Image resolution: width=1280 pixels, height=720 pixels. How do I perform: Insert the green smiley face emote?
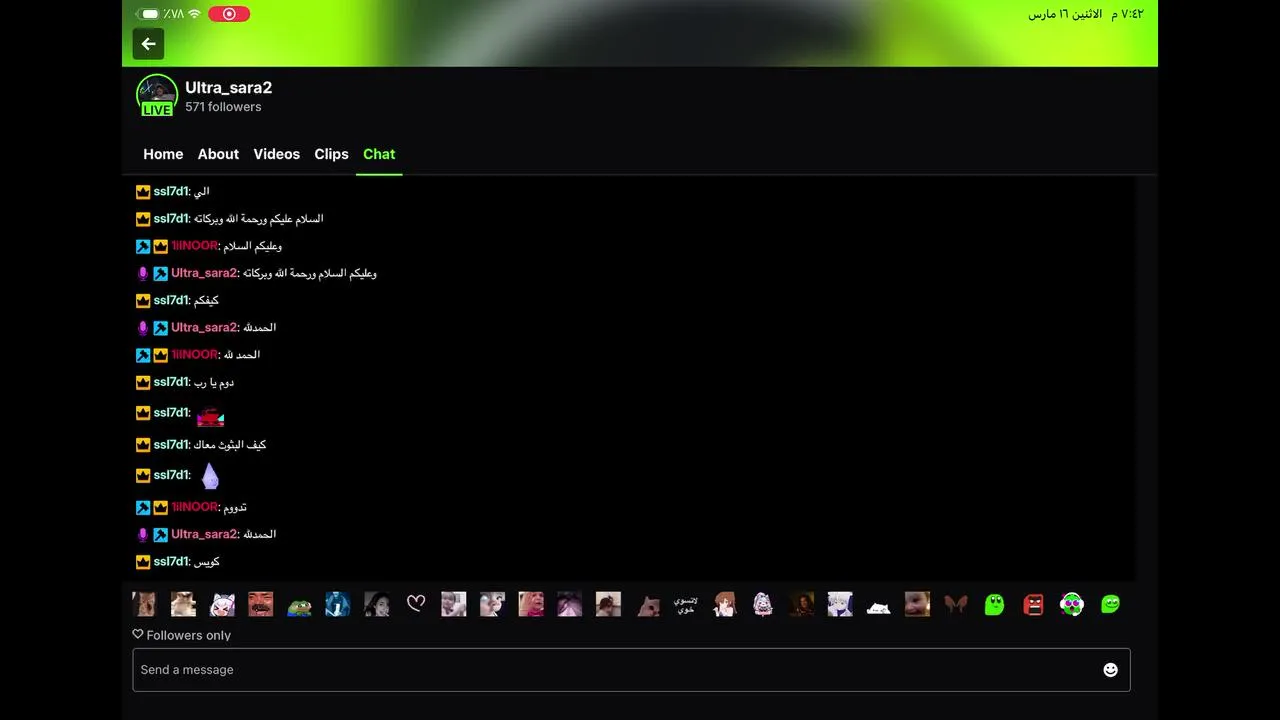pyautogui.click(x=1110, y=604)
